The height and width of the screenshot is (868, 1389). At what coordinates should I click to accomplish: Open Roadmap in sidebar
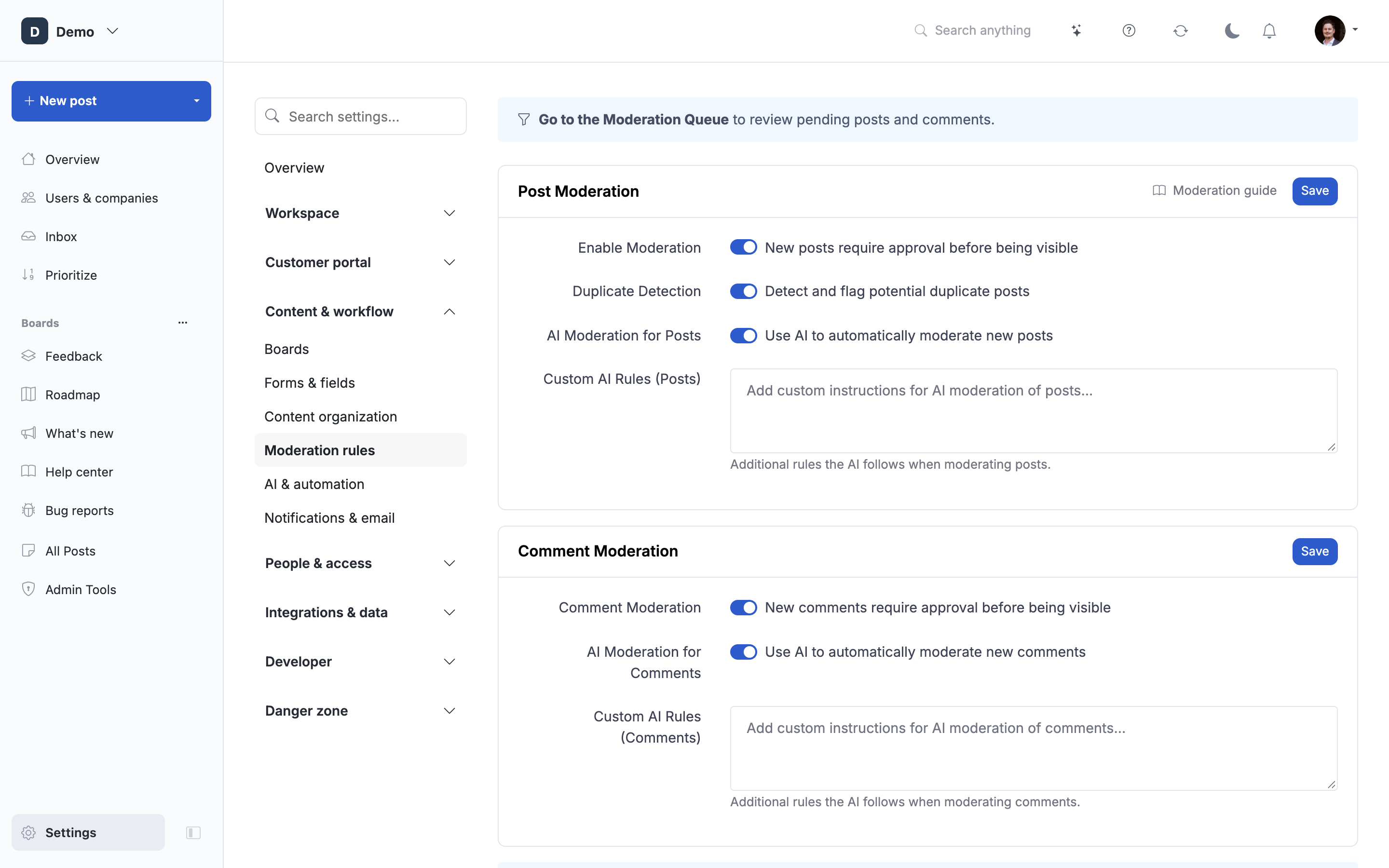pyautogui.click(x=72, y=394)
